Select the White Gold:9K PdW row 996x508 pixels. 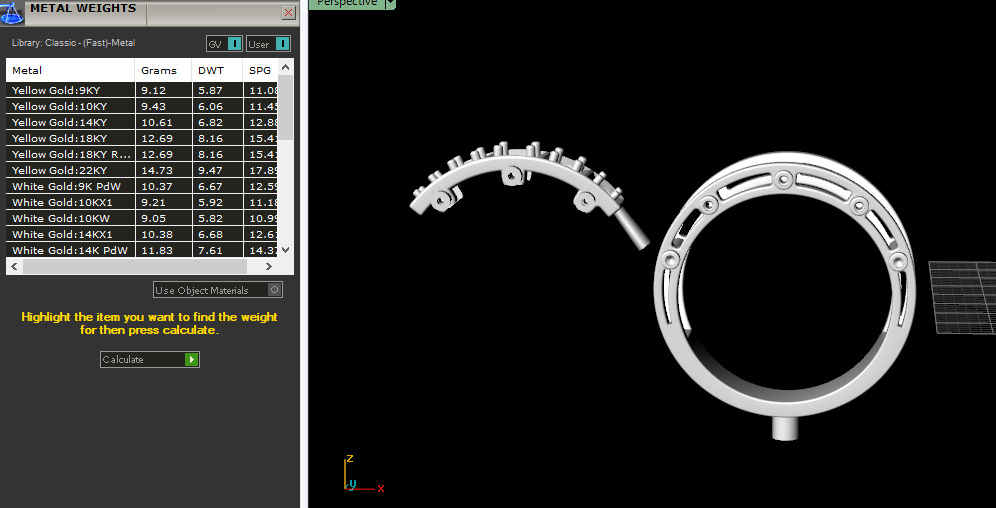point(142,186)
